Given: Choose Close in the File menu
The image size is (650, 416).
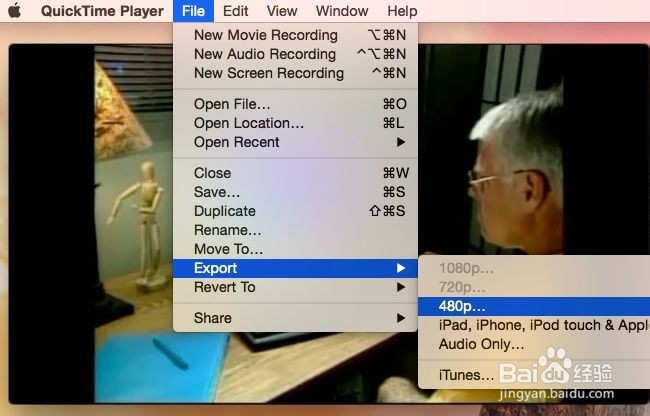Looking at the screenshot, I should pos(295,173).
